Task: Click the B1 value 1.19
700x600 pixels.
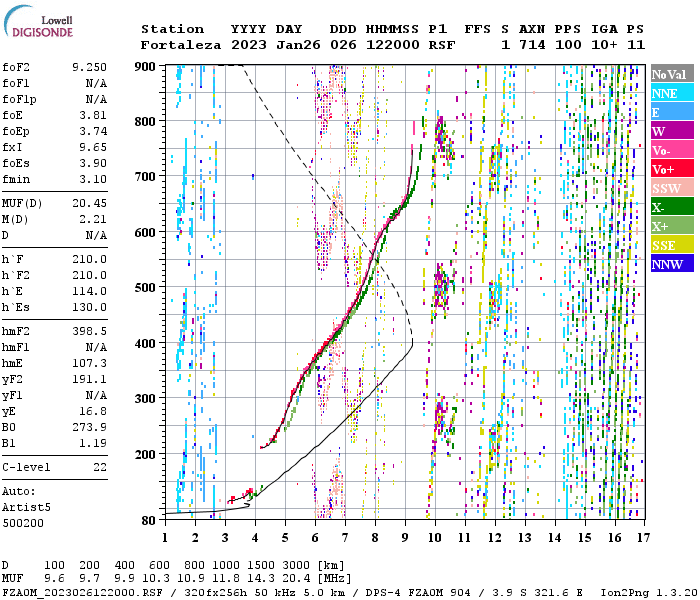Action: [93, 443]
